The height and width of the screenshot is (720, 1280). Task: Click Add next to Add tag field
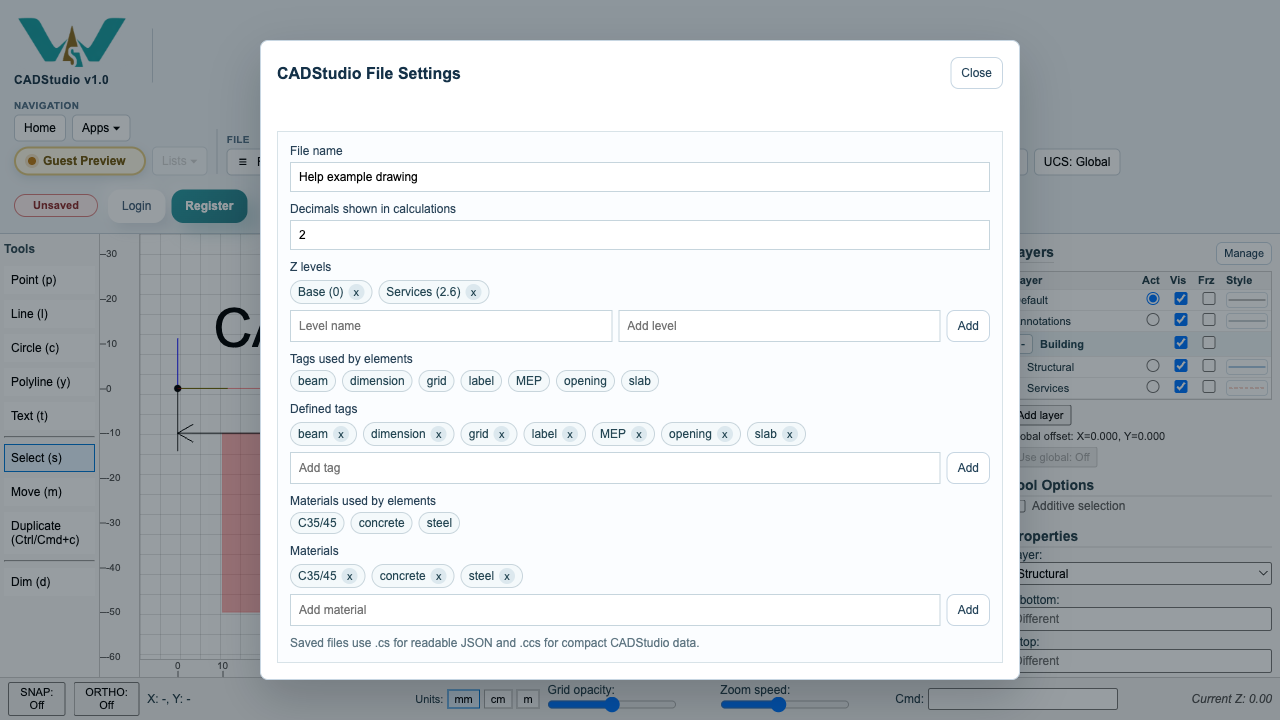coord(968,468)
